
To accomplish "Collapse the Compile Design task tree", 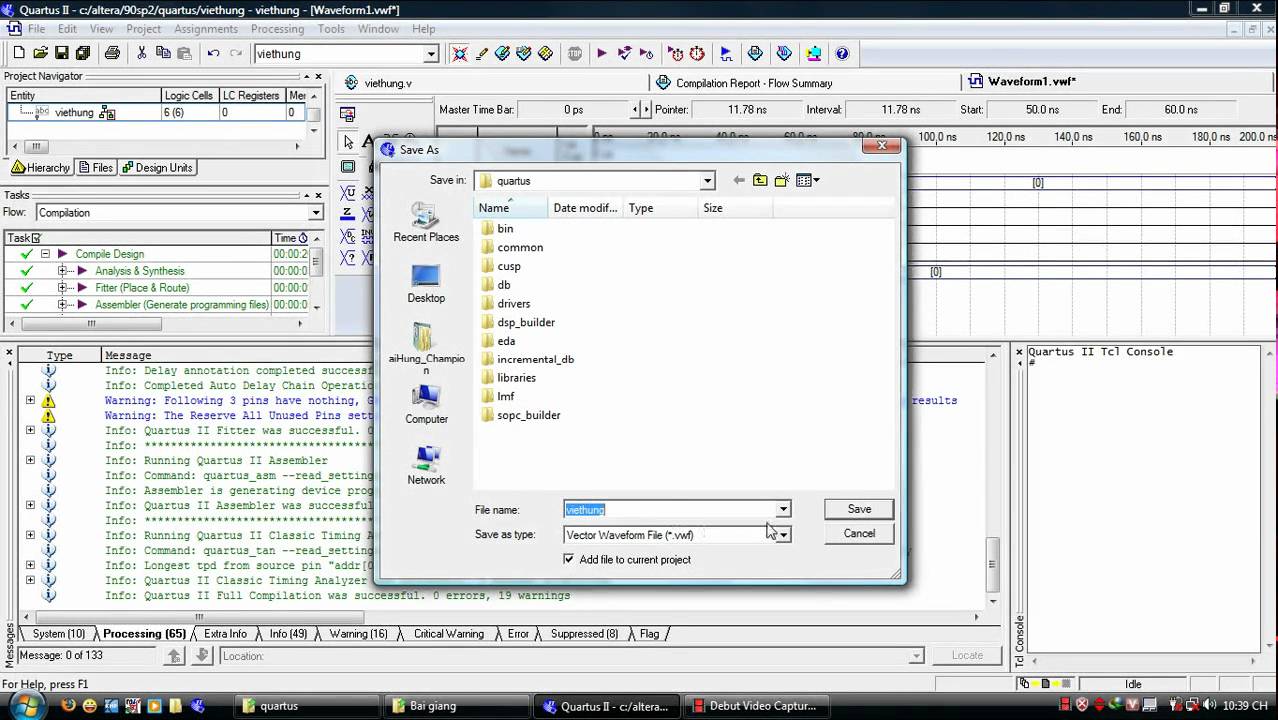I will pyautogui.click(x=45, y=254).
